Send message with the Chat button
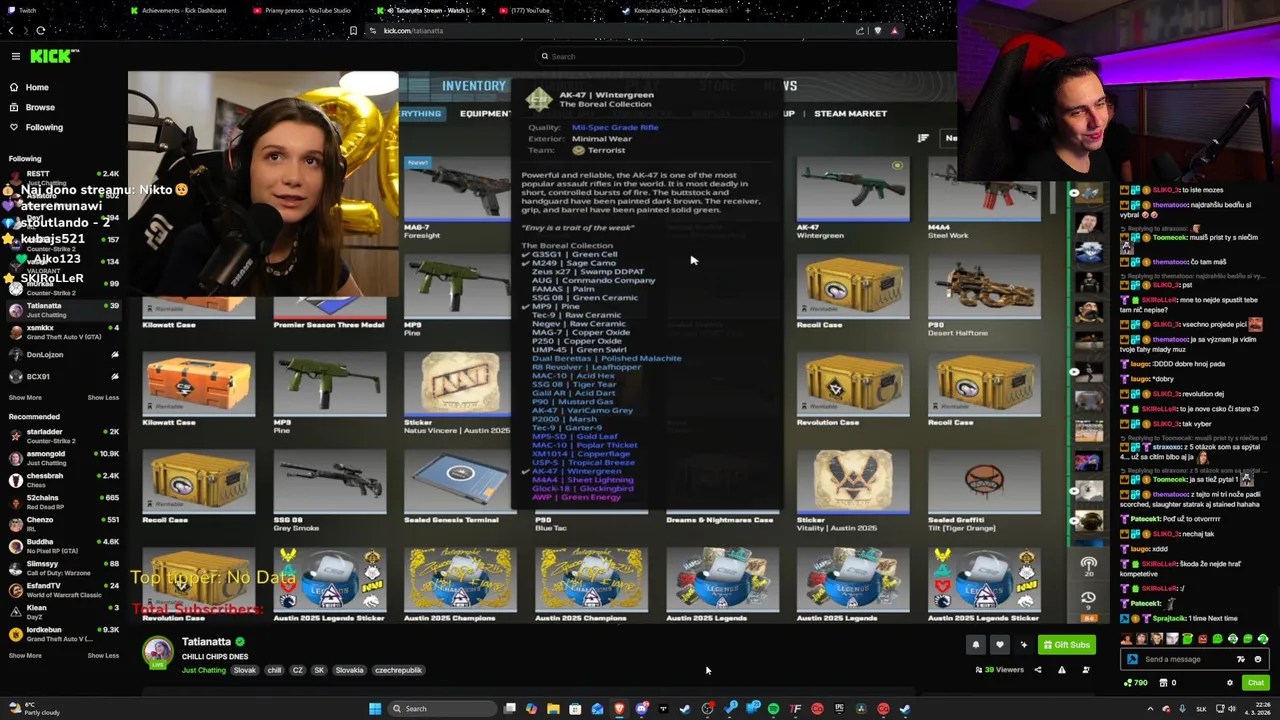 click(x=1256, y=683)
